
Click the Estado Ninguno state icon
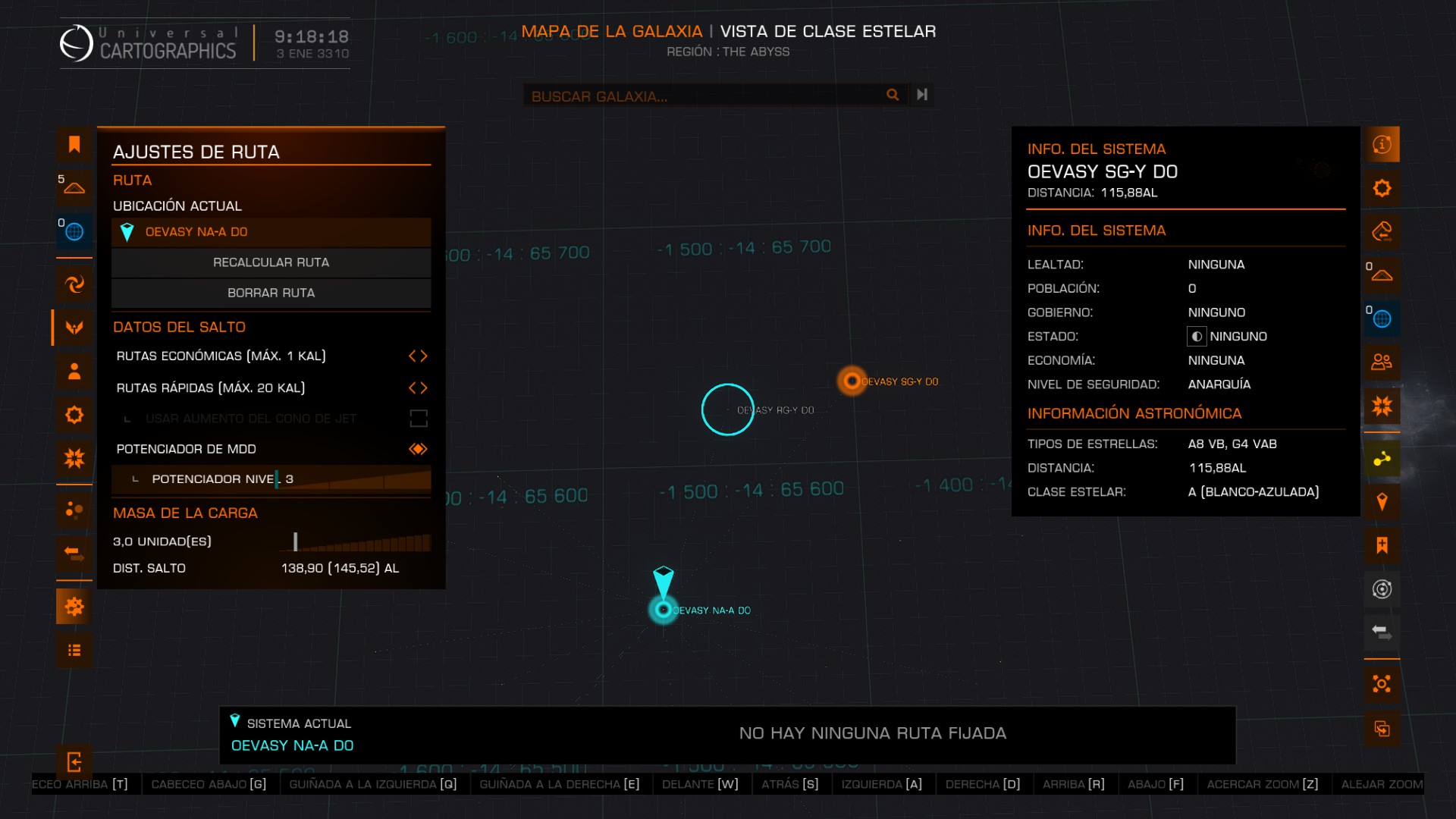tap(1197, 336)
